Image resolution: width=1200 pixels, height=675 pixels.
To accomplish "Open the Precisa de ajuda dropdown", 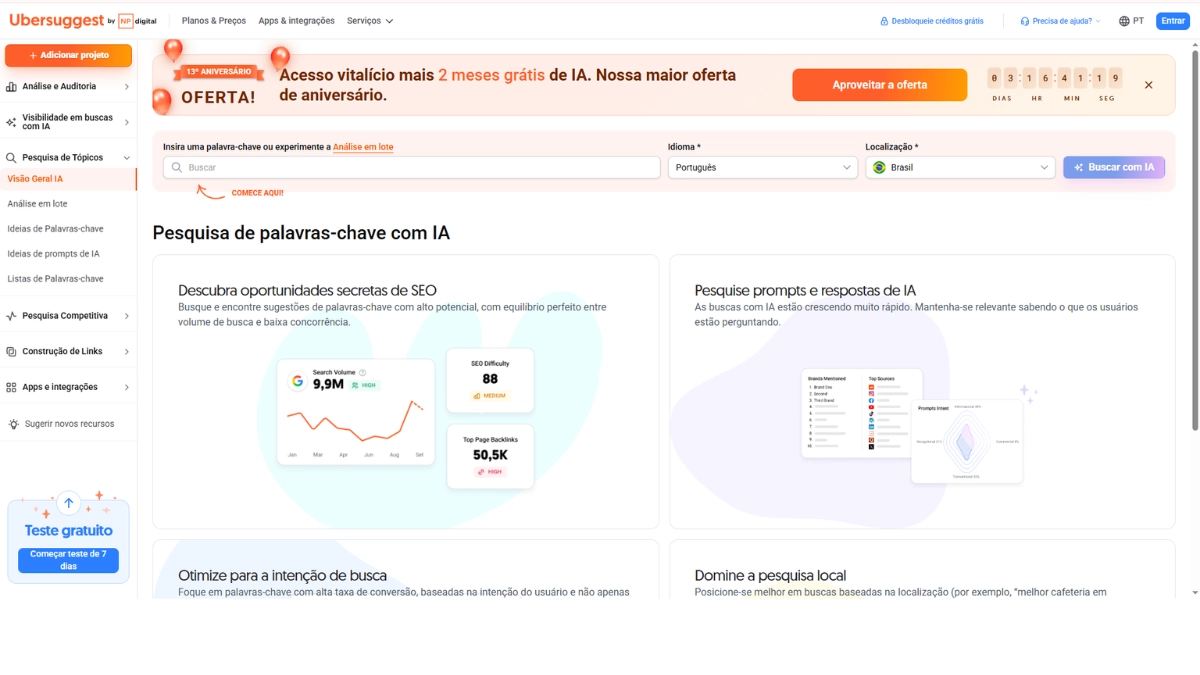I will [1060, 21].
